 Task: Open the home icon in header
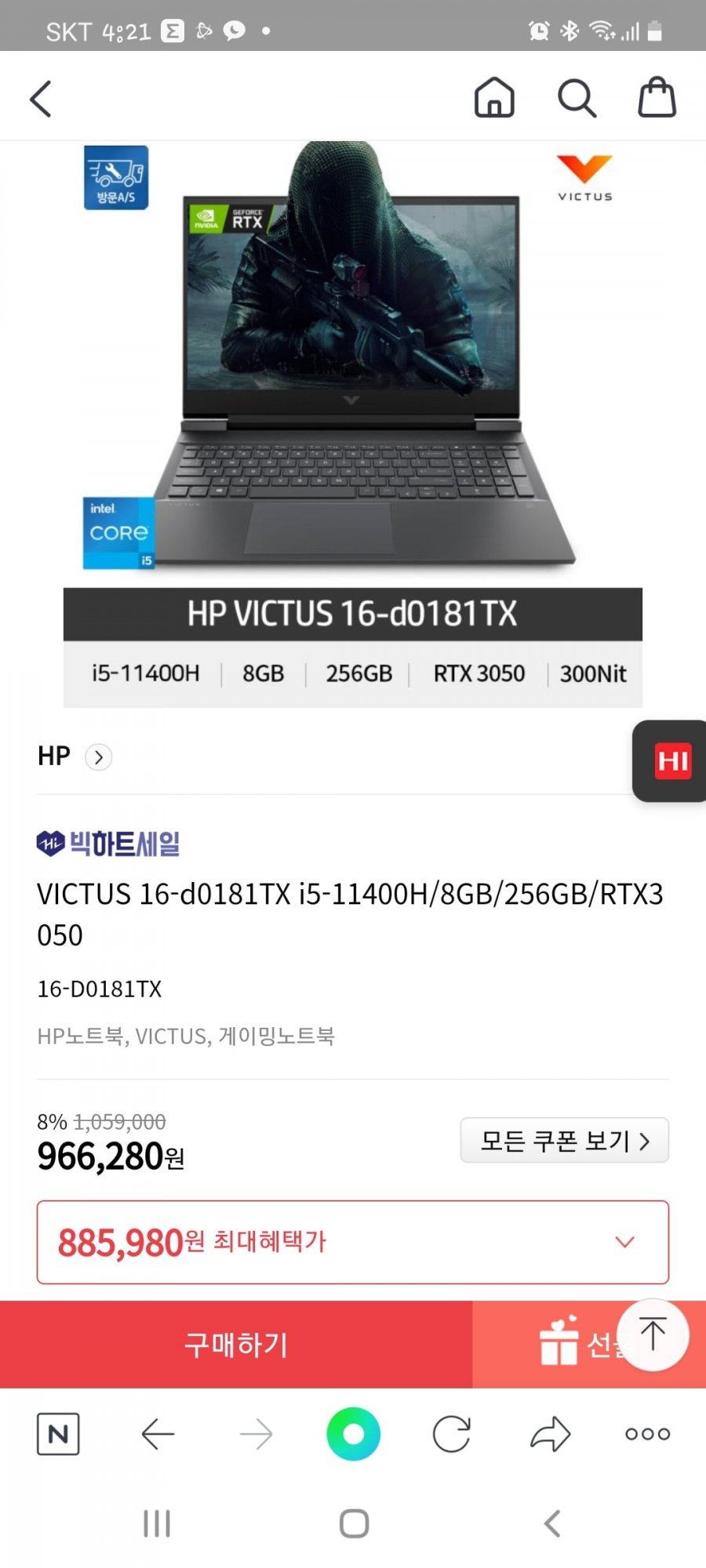494,97
